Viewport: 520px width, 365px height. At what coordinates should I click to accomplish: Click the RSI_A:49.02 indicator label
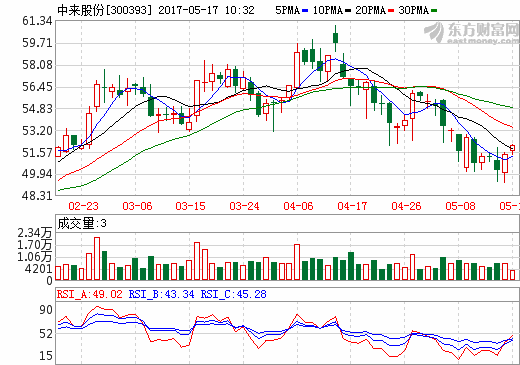coord(90,294)
